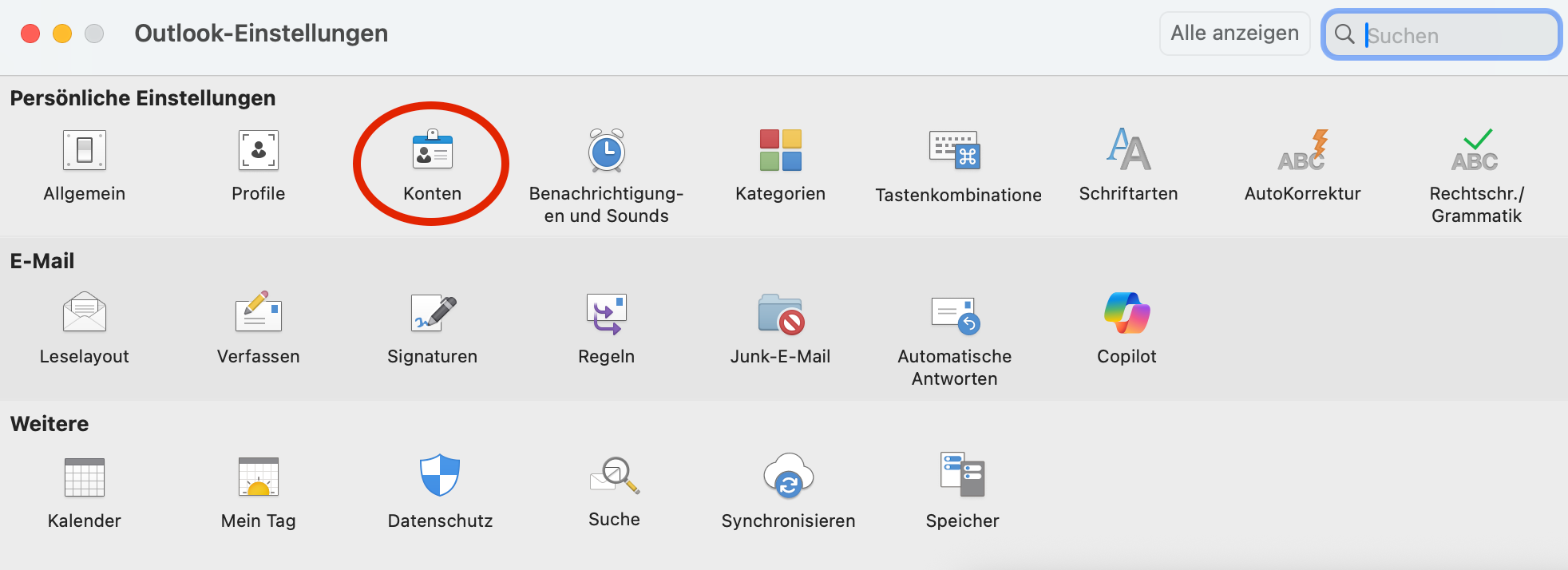This screenshot has width=1568, height=570.
Task: Open Schriftarten font preferences
Action: pyautogui.click(x=1128, y=152)
